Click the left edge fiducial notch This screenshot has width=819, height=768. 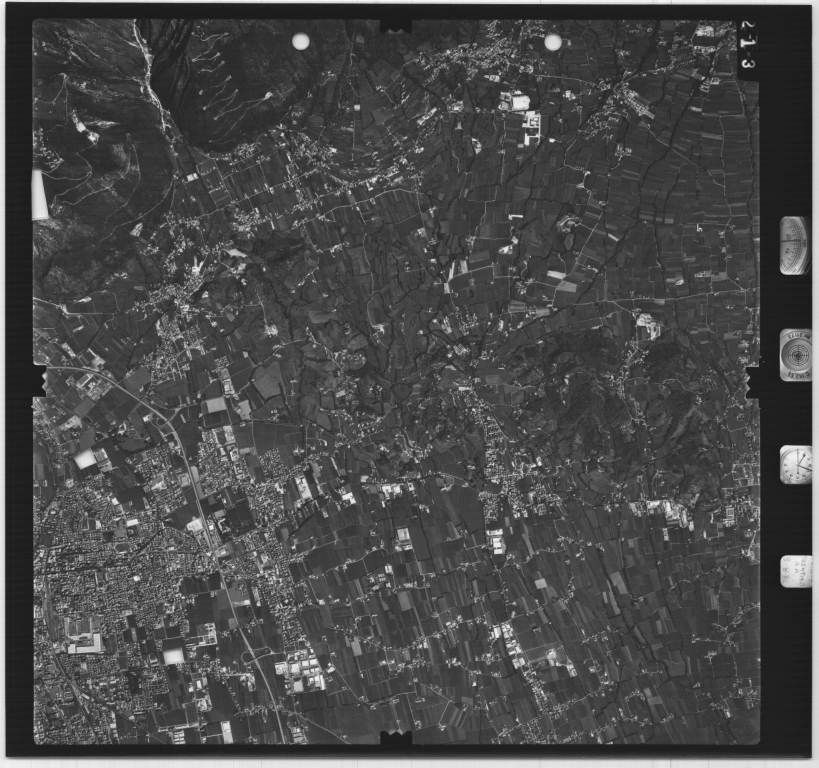(x=39, y=381)
